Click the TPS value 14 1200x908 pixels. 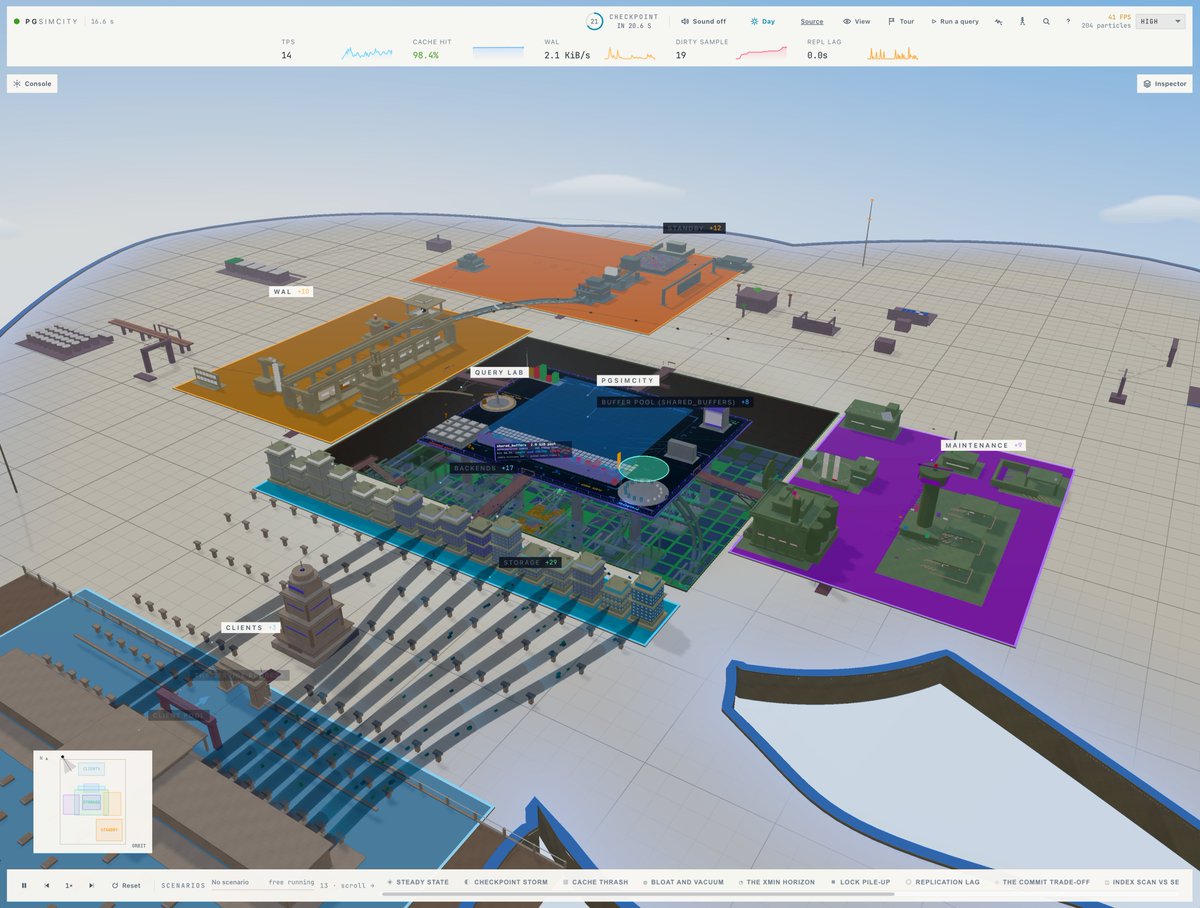(286, 55)
